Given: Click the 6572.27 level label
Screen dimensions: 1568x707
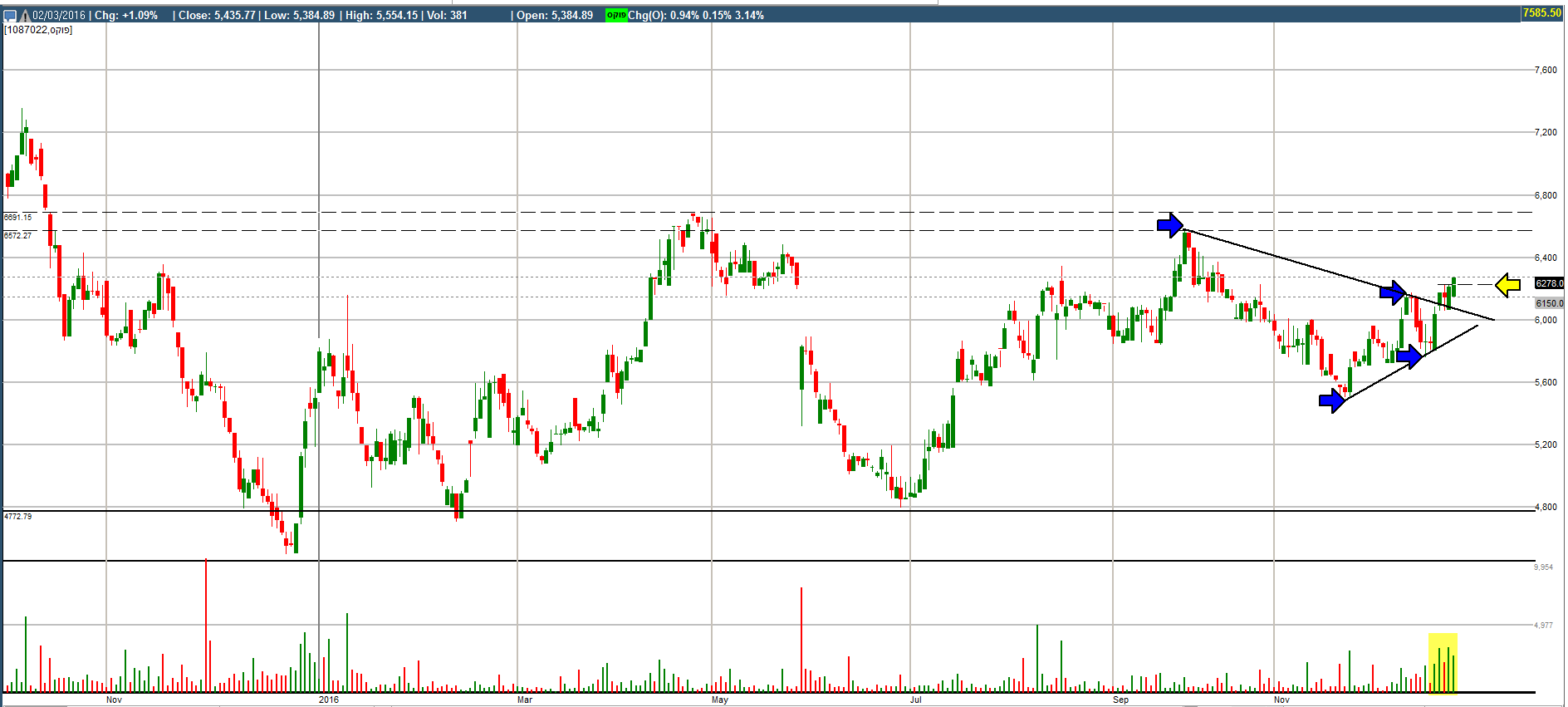Looking at the screenshot, I should [18, 236].
